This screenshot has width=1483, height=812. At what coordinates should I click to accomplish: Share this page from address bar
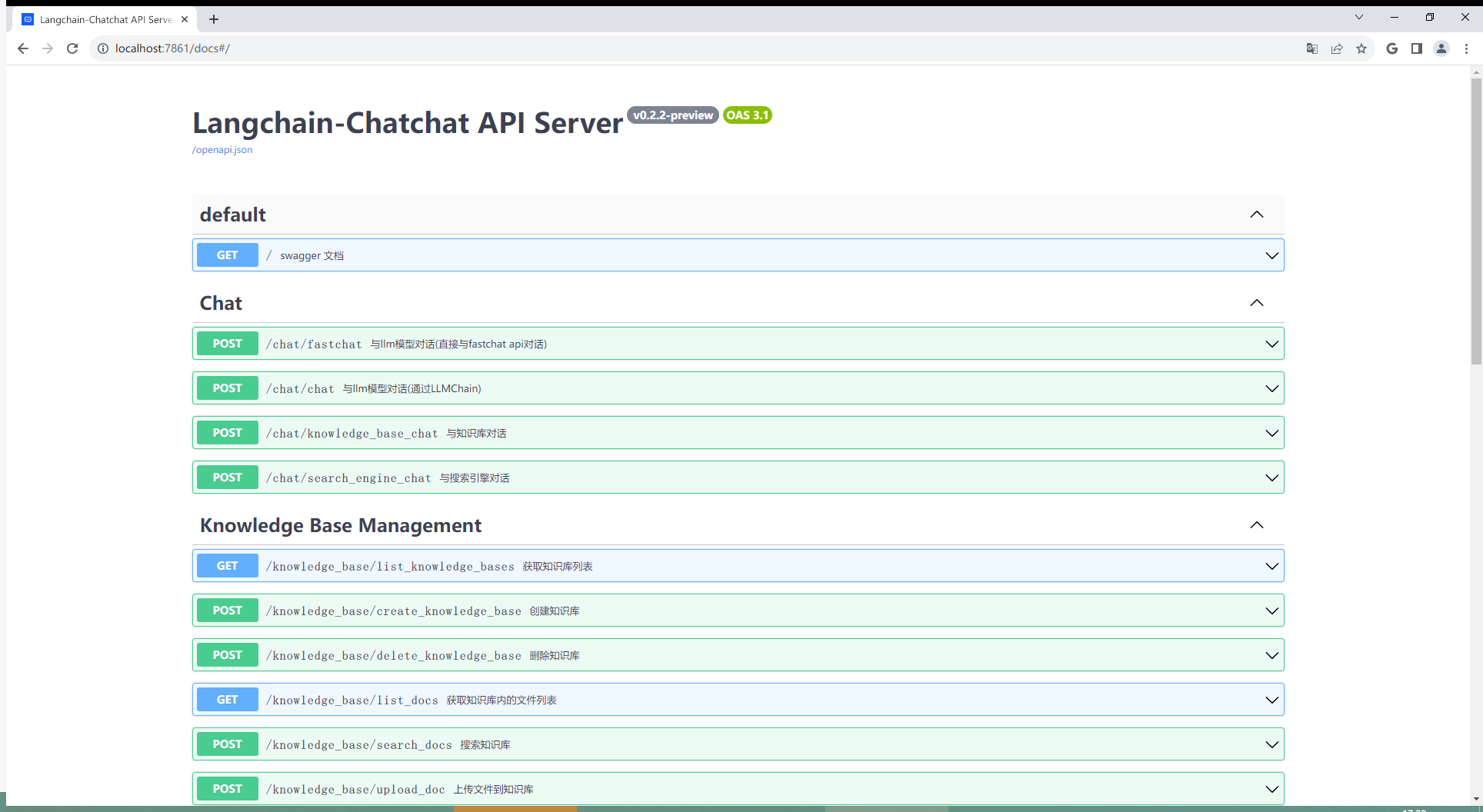coord(1337,48)
